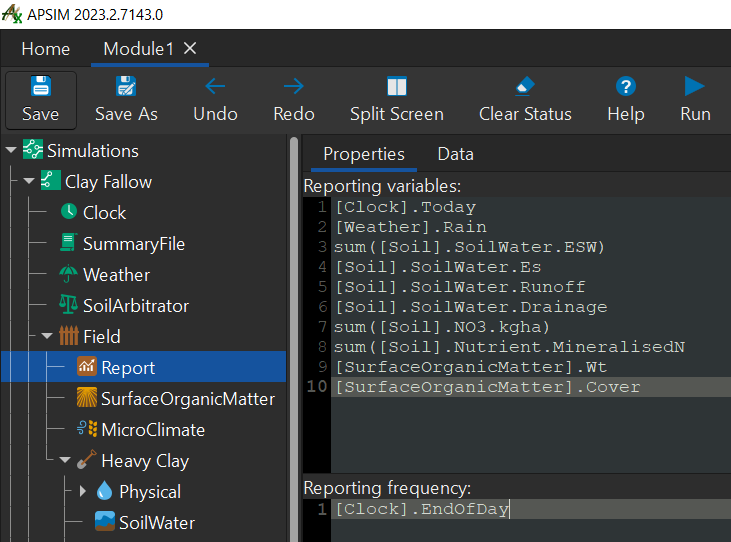Viewport: 731px width, 542px height.
Task: Open the Data tab
Action: click(455, 154)
